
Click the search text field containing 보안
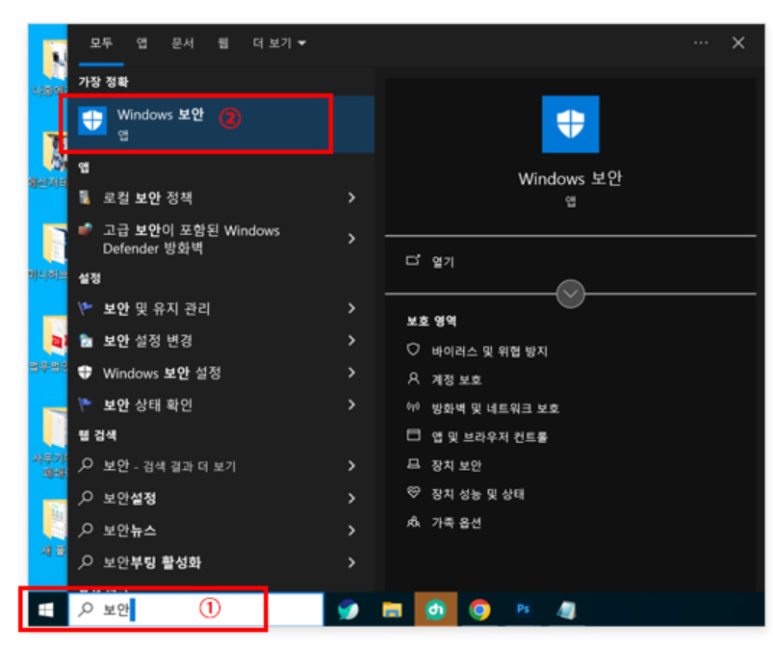[x=196, y=610]
